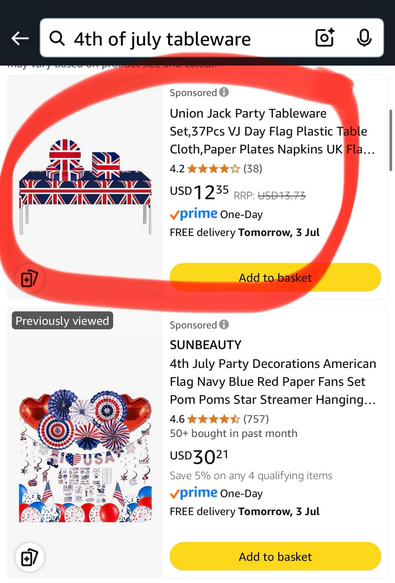Click the search field with '4th of july tableware'
Screen dimensions: 395x583
click(x=212, y=38)
